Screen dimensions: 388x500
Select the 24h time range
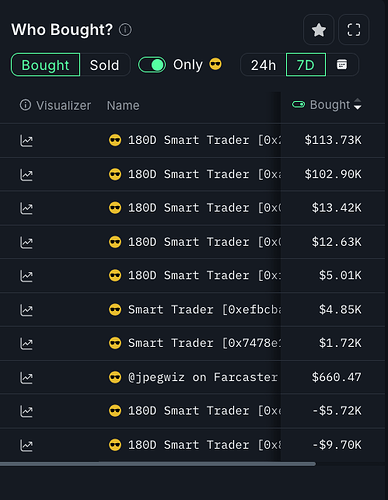coord(263,65)
